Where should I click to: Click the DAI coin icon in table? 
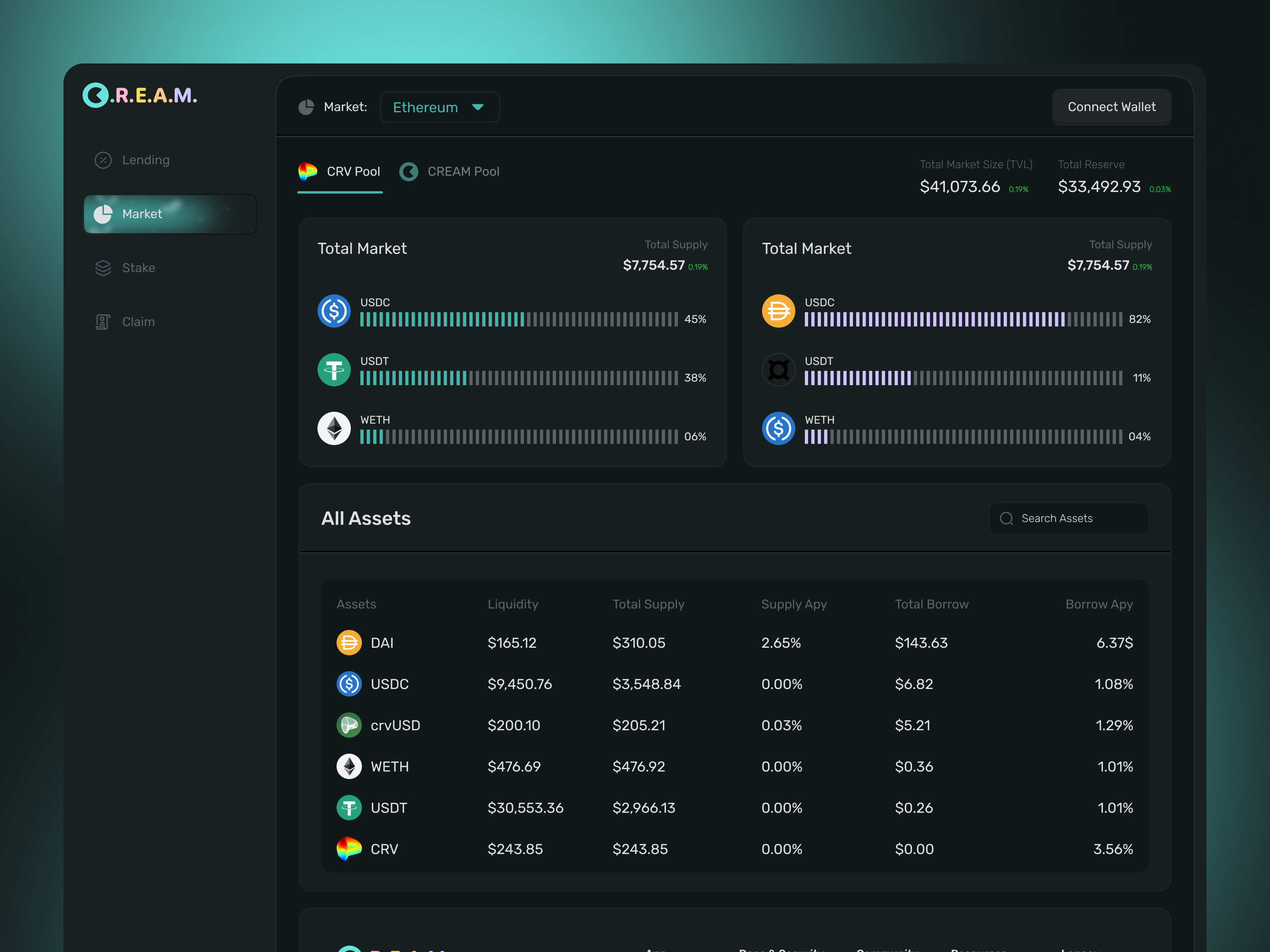click(x=349, y=643)
